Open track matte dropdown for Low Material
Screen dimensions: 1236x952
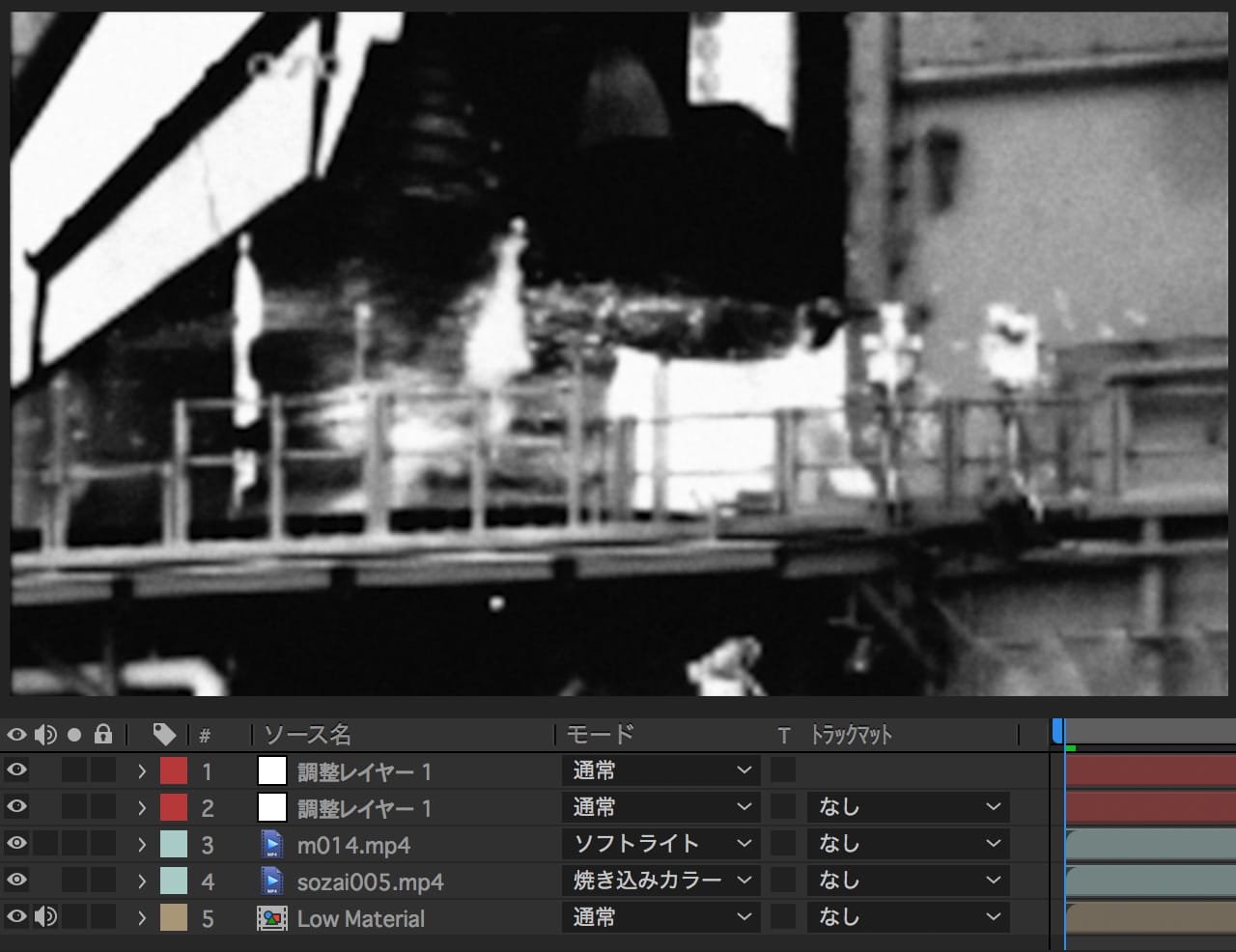pyautogui.click(x=908, y=917)
